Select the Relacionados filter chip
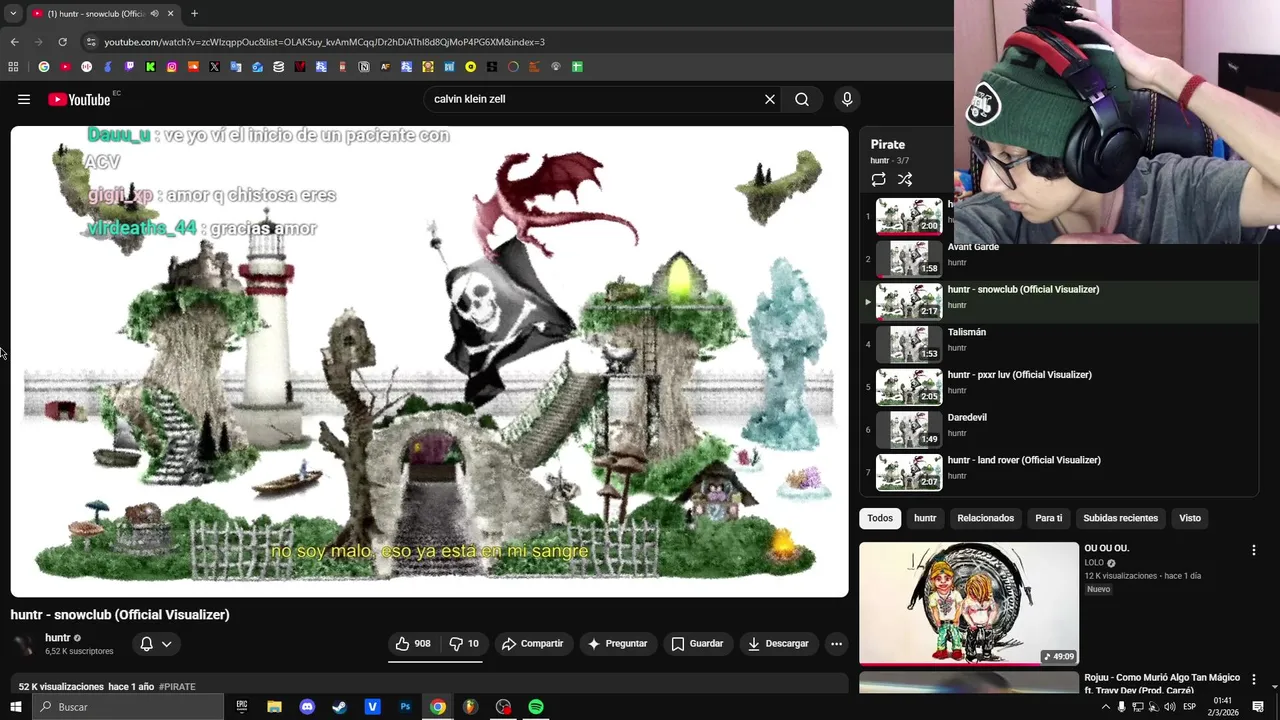This screenshot has height=720, width=1280. point(985,518)
